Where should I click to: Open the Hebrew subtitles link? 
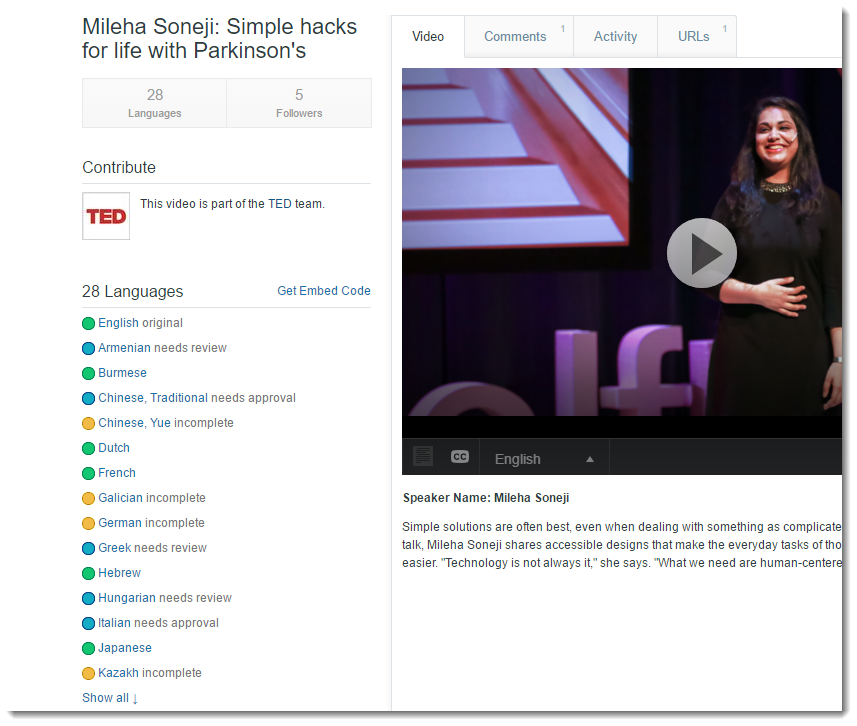(x=119, y=573)
